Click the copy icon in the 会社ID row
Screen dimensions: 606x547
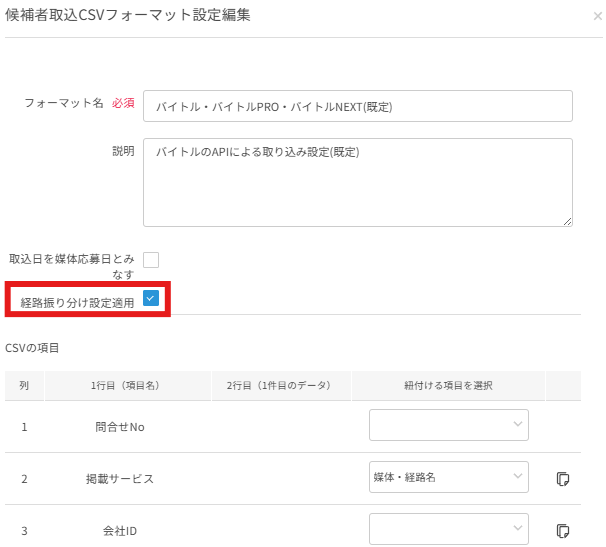point(563,529)
